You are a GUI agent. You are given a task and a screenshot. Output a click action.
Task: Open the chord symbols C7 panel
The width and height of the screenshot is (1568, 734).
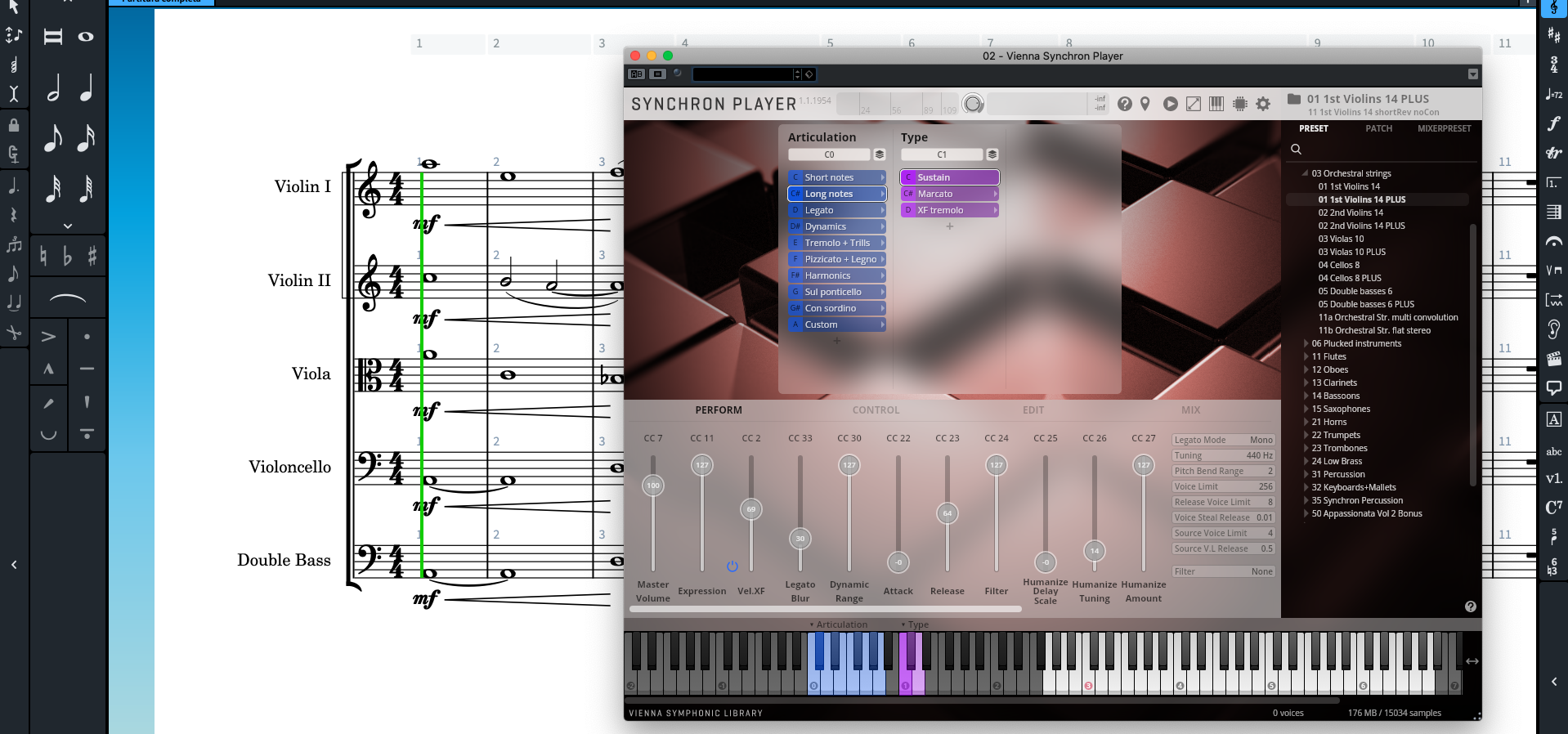(1553, 508)
